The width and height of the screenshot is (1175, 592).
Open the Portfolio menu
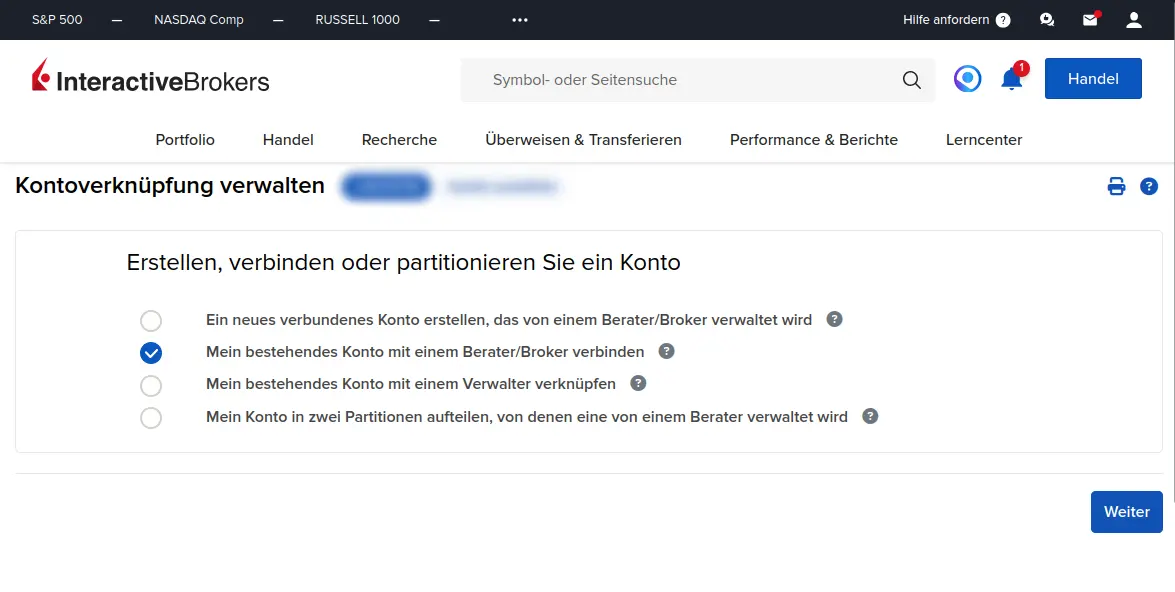185,140
